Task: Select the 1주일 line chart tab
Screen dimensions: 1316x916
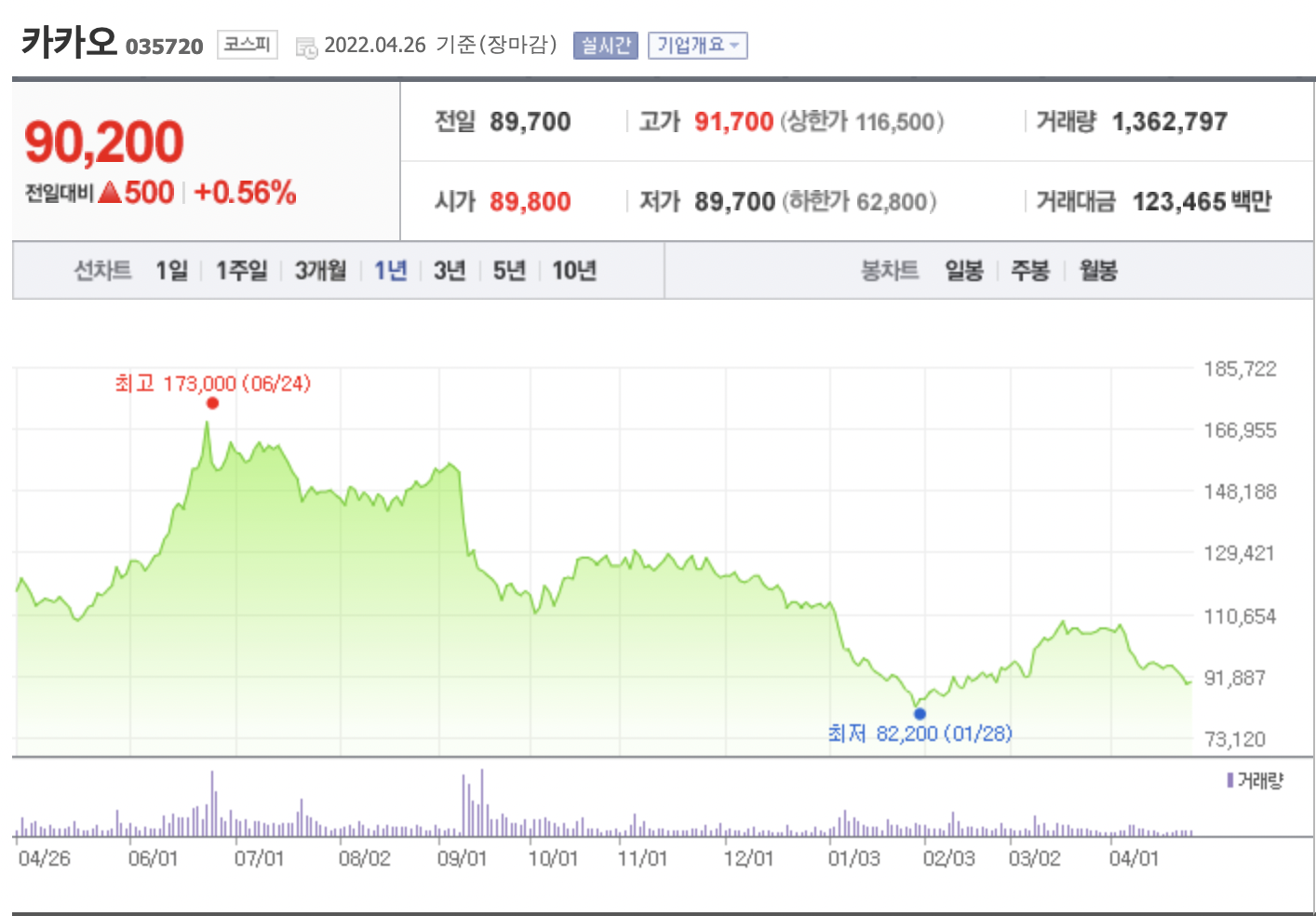Action: coord(242,271)
